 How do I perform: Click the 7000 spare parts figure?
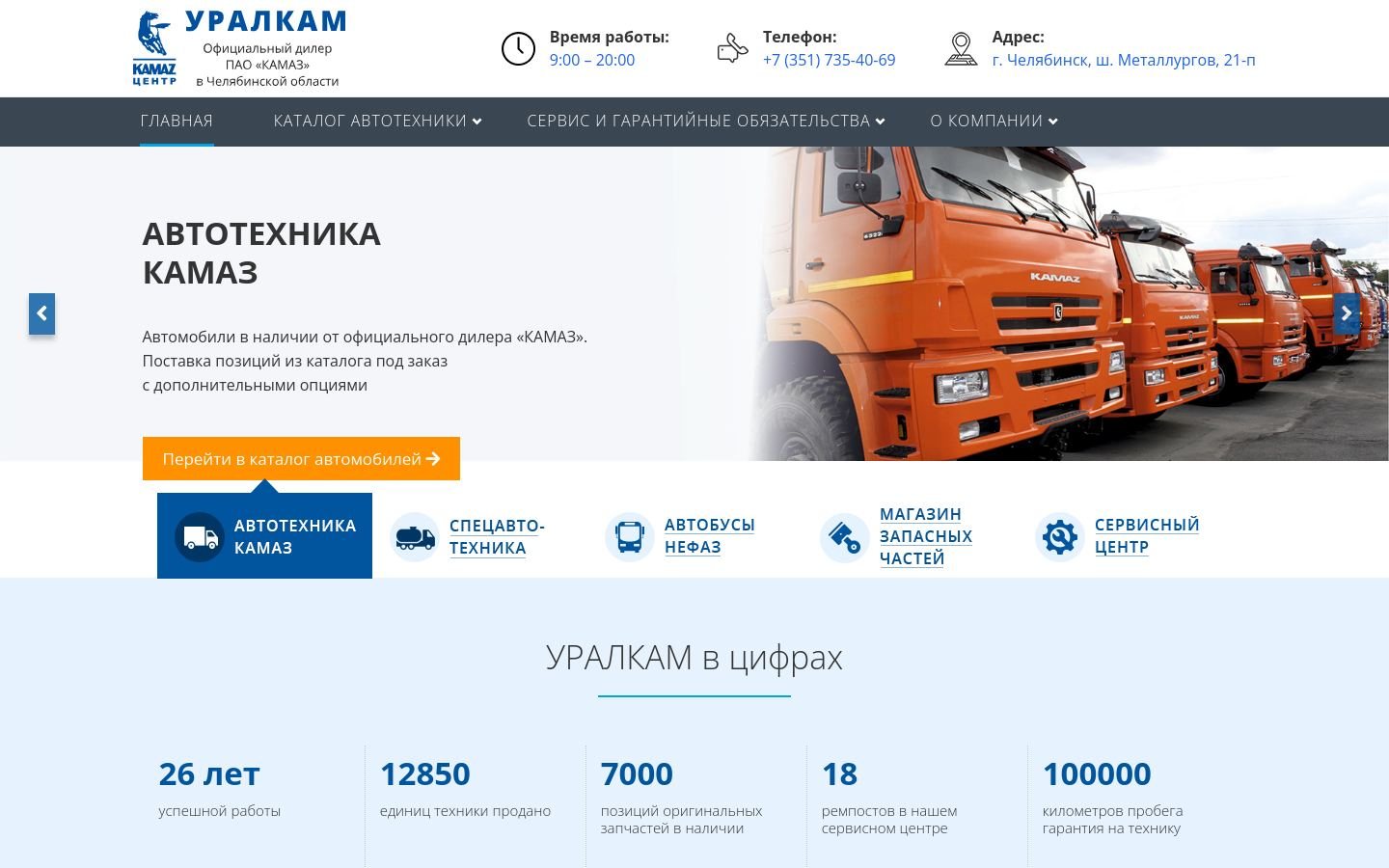637,773
